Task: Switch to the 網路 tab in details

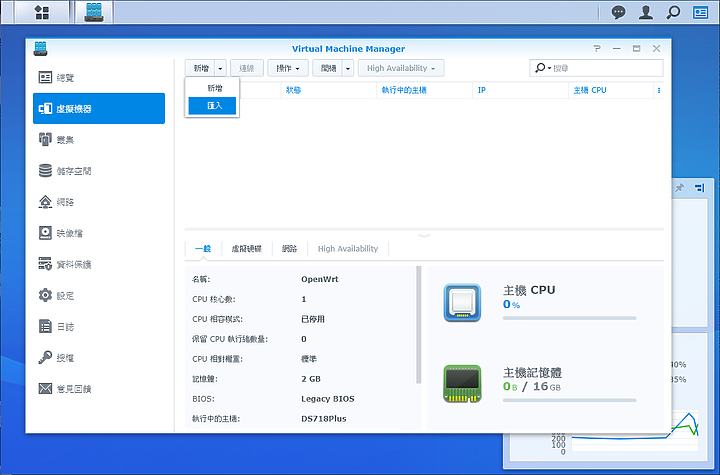Action: (290, 249)
